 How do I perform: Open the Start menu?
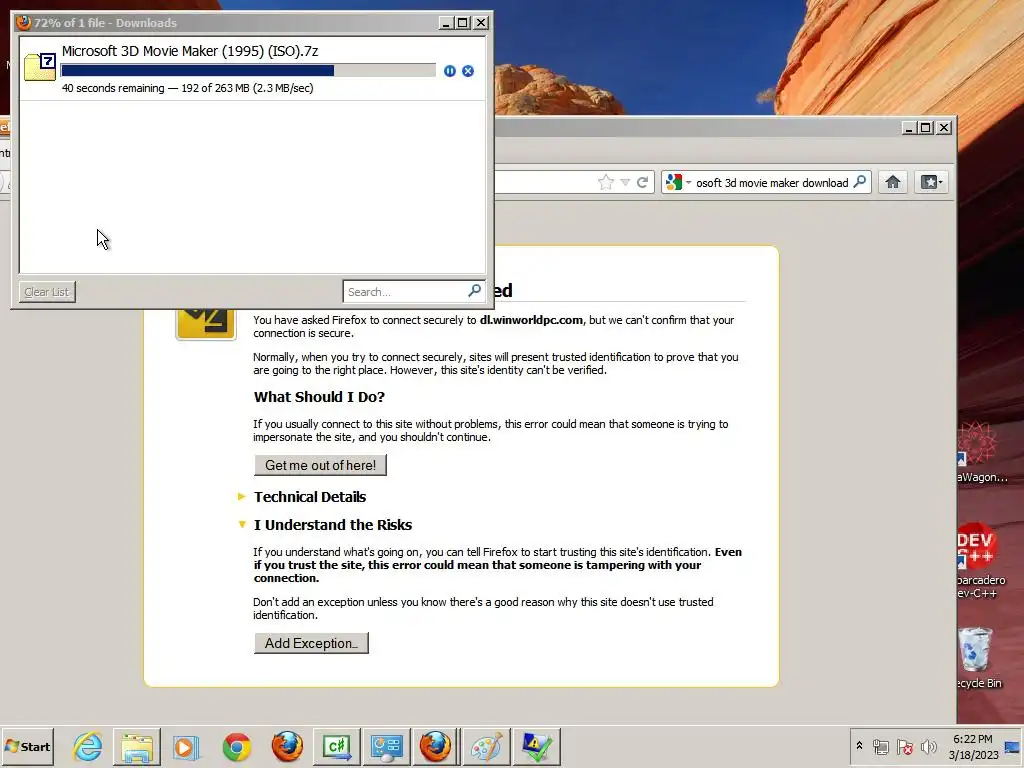tap(27, 746)
